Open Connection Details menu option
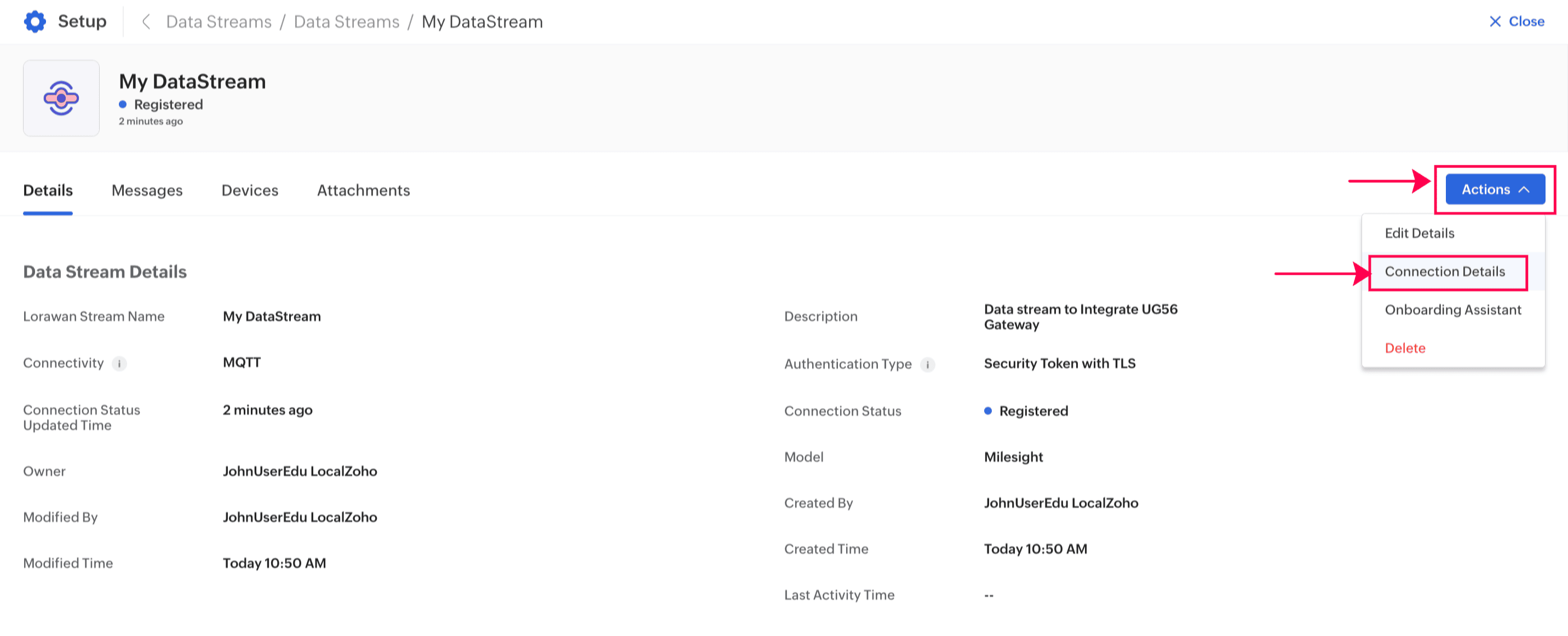This screenshot has width=1568, height=636. 1444,271
